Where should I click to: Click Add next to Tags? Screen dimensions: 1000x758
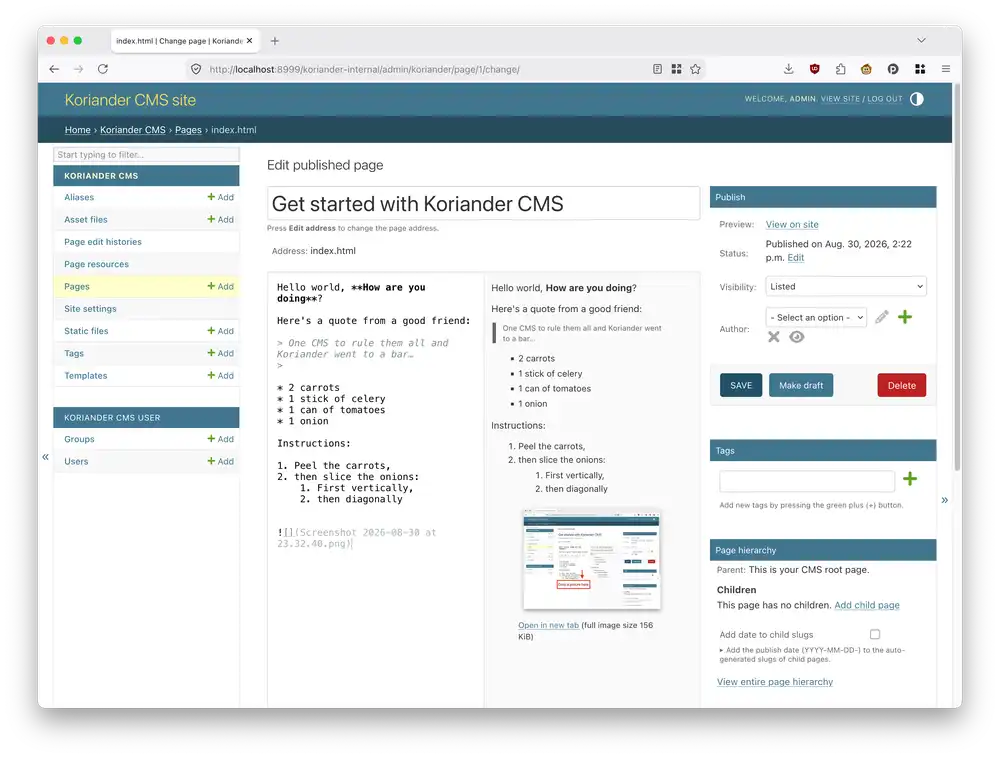[x=221, y=353]
